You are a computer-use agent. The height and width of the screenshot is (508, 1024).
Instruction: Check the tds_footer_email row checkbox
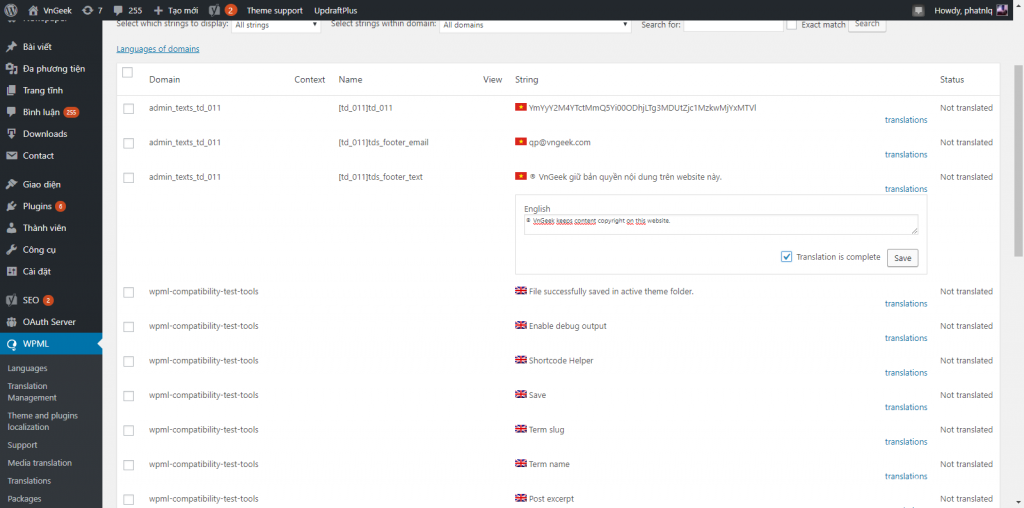pyautogui.click(x=129, y=143)
